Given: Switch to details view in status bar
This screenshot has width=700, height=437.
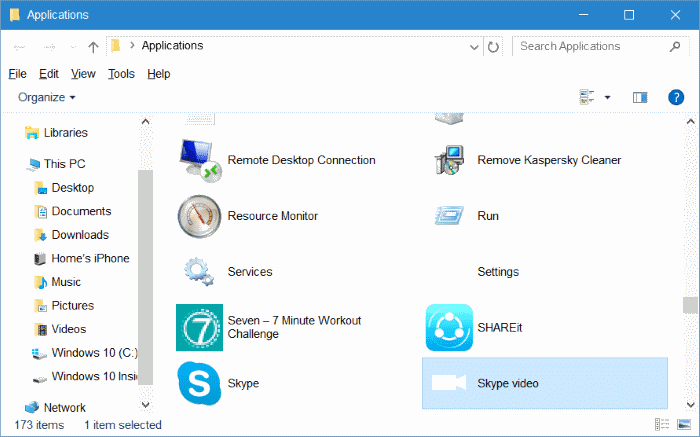Looking at the screenshot, I should (662, 424).
